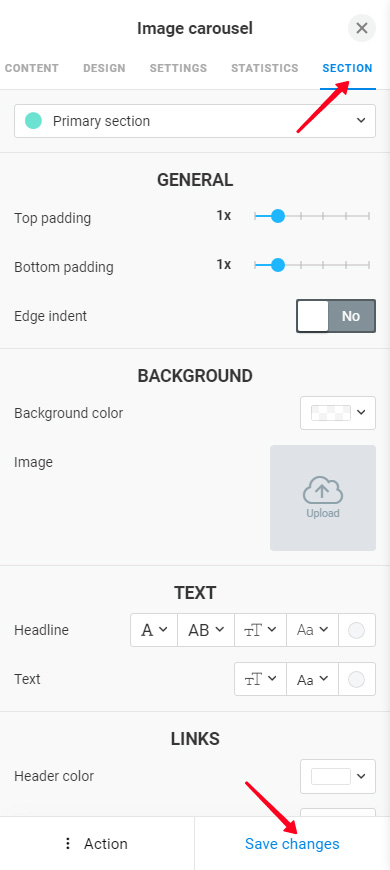This screenshot has height=870, width=390.
Task: Click Save changes button
Action: [292, 843]
